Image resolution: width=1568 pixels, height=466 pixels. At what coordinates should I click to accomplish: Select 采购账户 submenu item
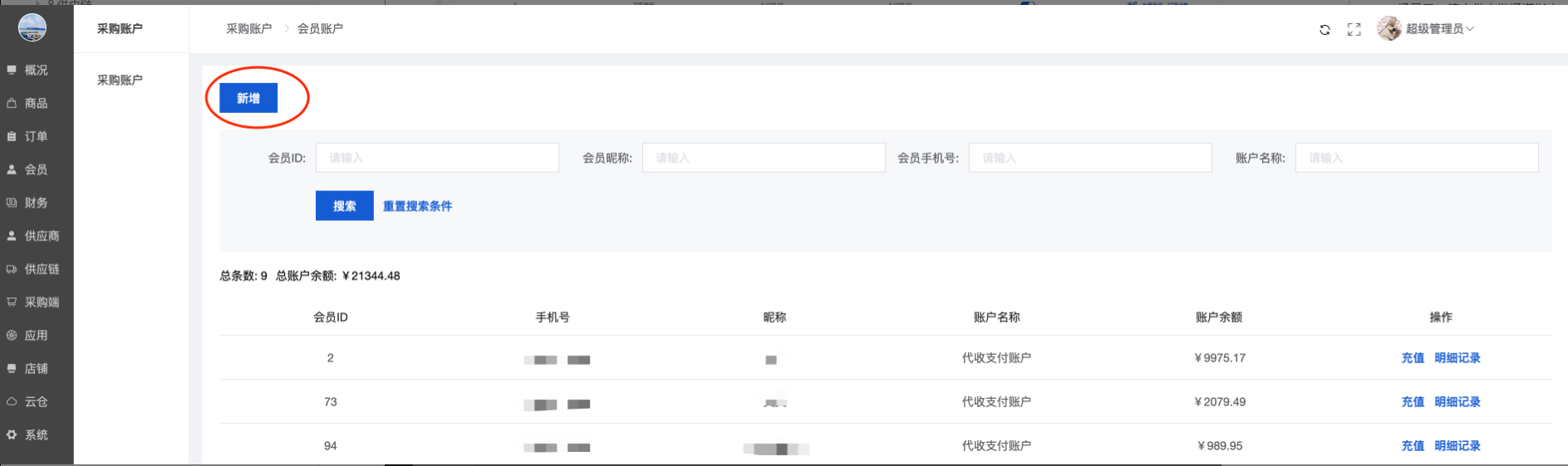[120, 81]
